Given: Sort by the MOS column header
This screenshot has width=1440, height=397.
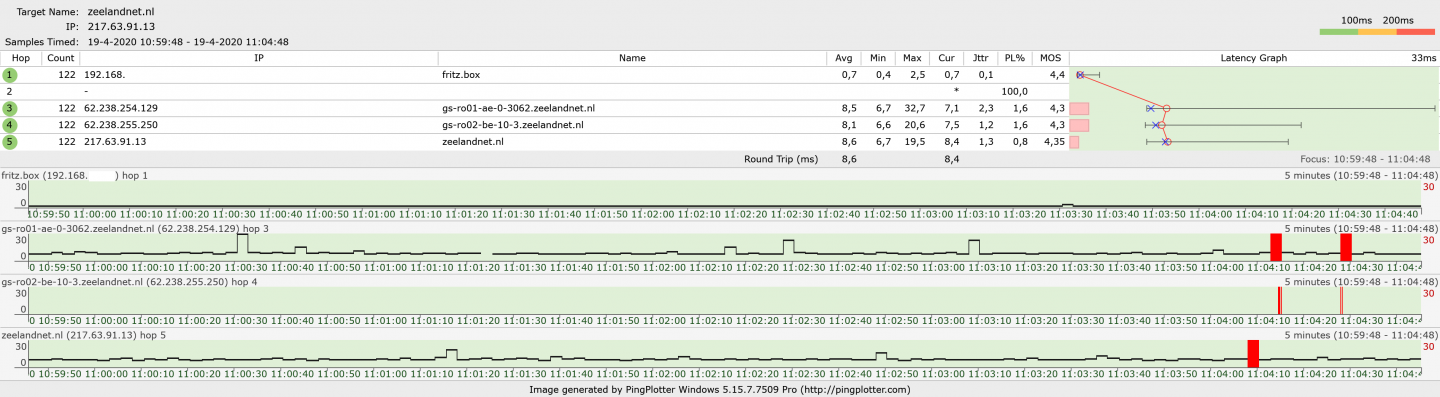Looking at the screenshot, I should 1050,58.
